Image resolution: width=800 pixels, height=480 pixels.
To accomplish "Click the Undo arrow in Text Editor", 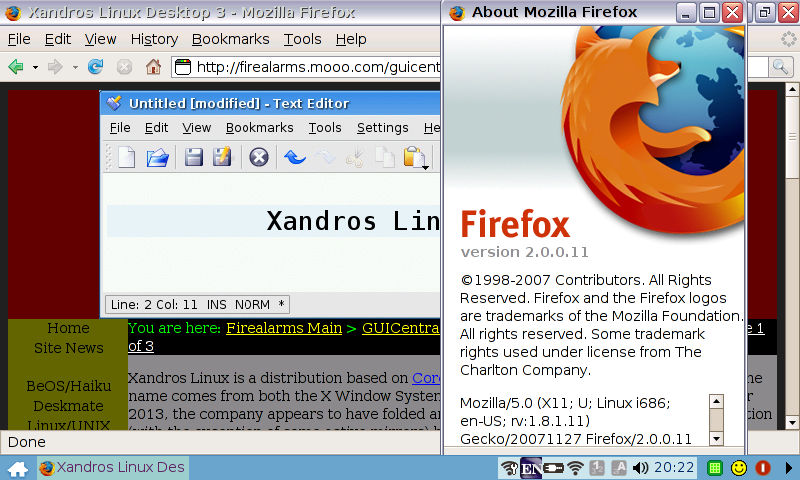I will pos(295,157).
